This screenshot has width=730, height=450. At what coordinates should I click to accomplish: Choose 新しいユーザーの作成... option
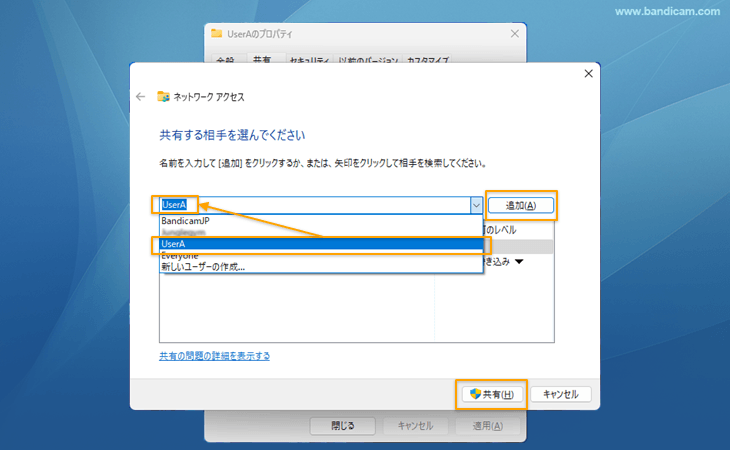pos(321,267)
